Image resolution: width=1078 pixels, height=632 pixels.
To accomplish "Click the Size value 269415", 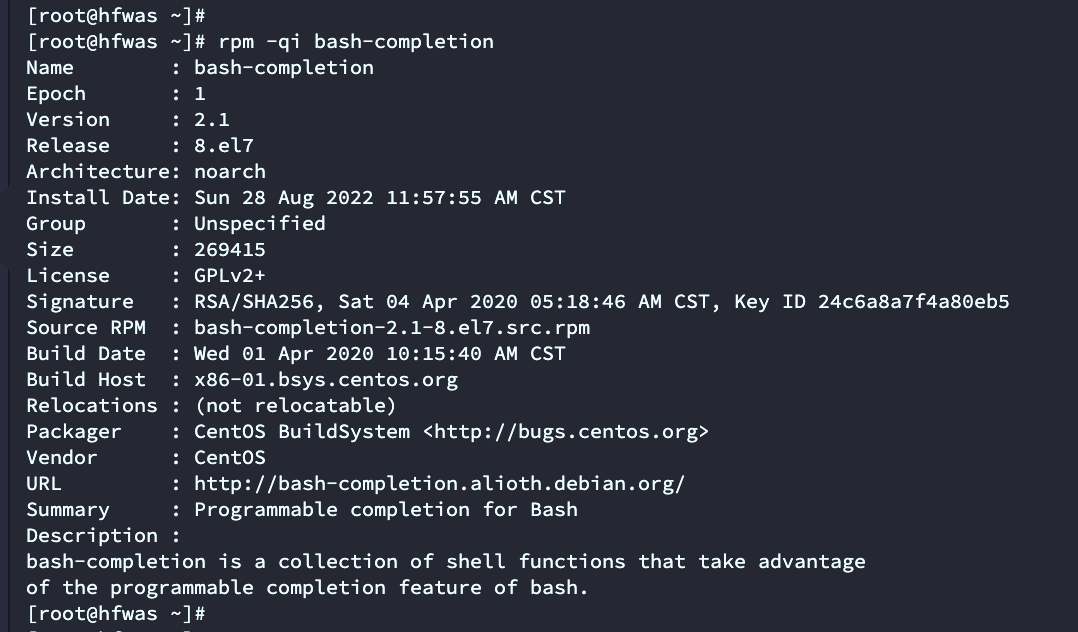I will tap(229, 250).
